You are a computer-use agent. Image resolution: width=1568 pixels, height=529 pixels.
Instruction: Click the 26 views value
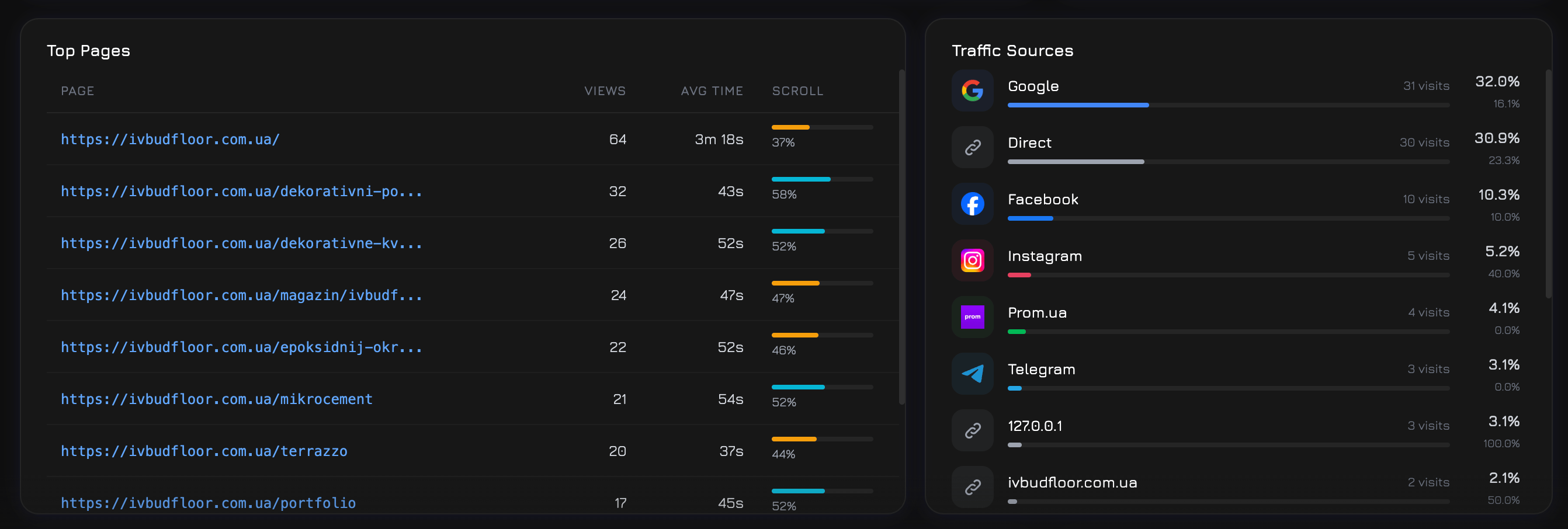(x=618, y=243)
